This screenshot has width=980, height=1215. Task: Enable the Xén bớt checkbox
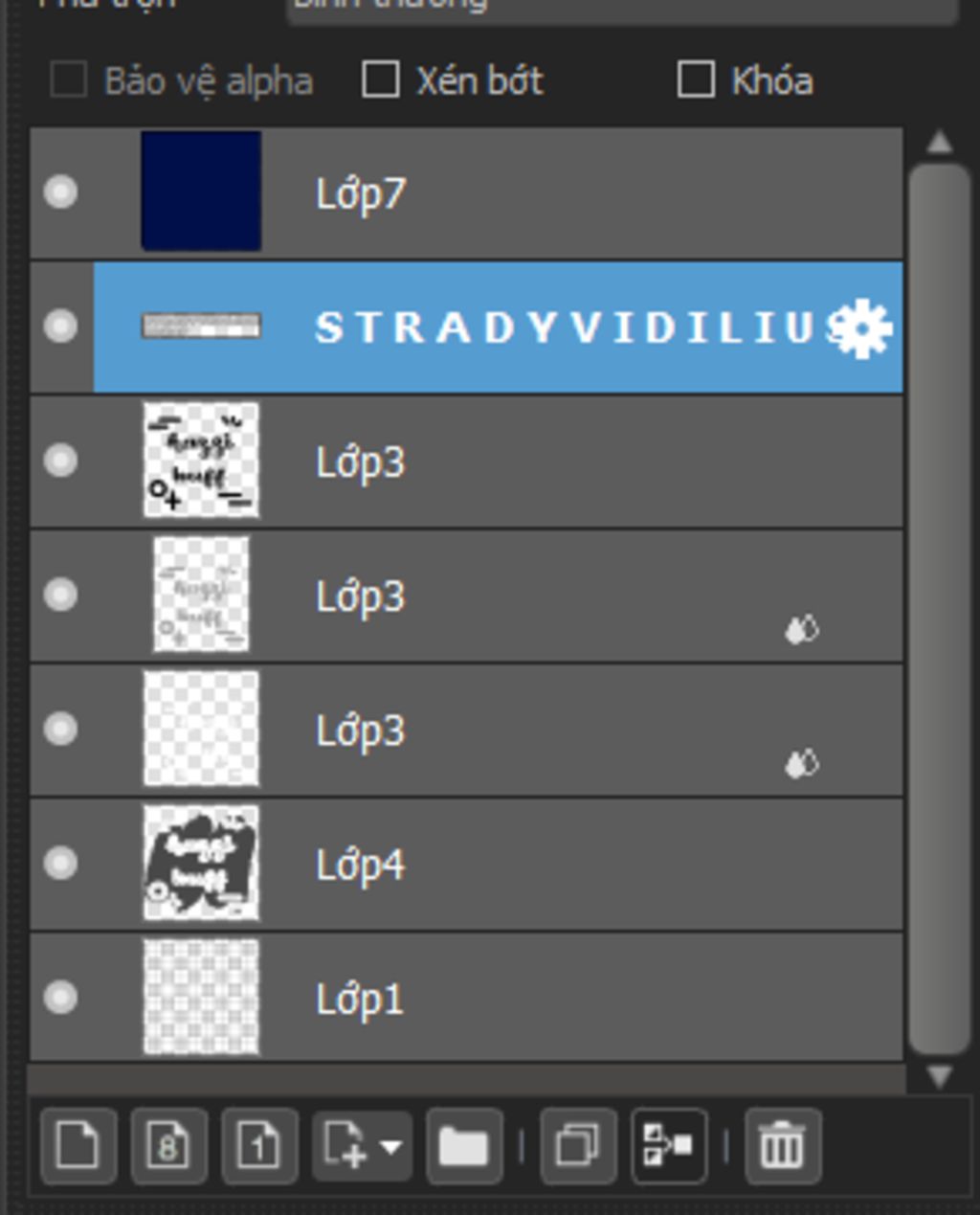(x=381, y=80)
